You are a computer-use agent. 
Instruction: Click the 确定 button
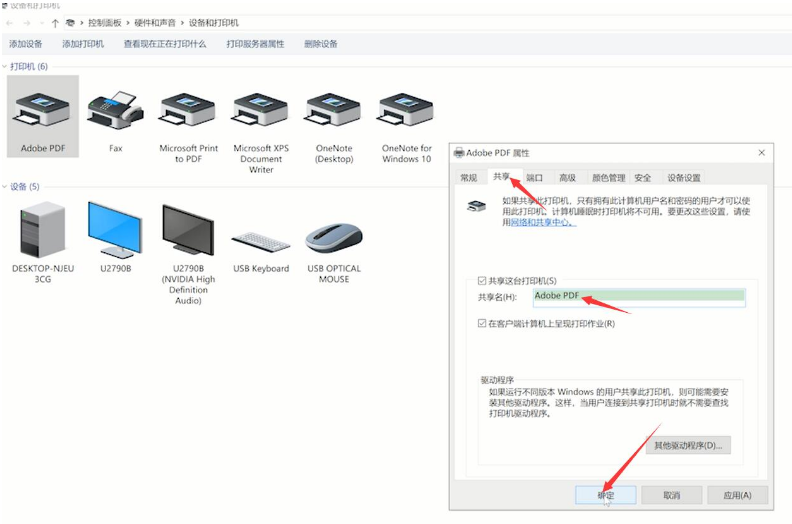(x=605, y=495)
